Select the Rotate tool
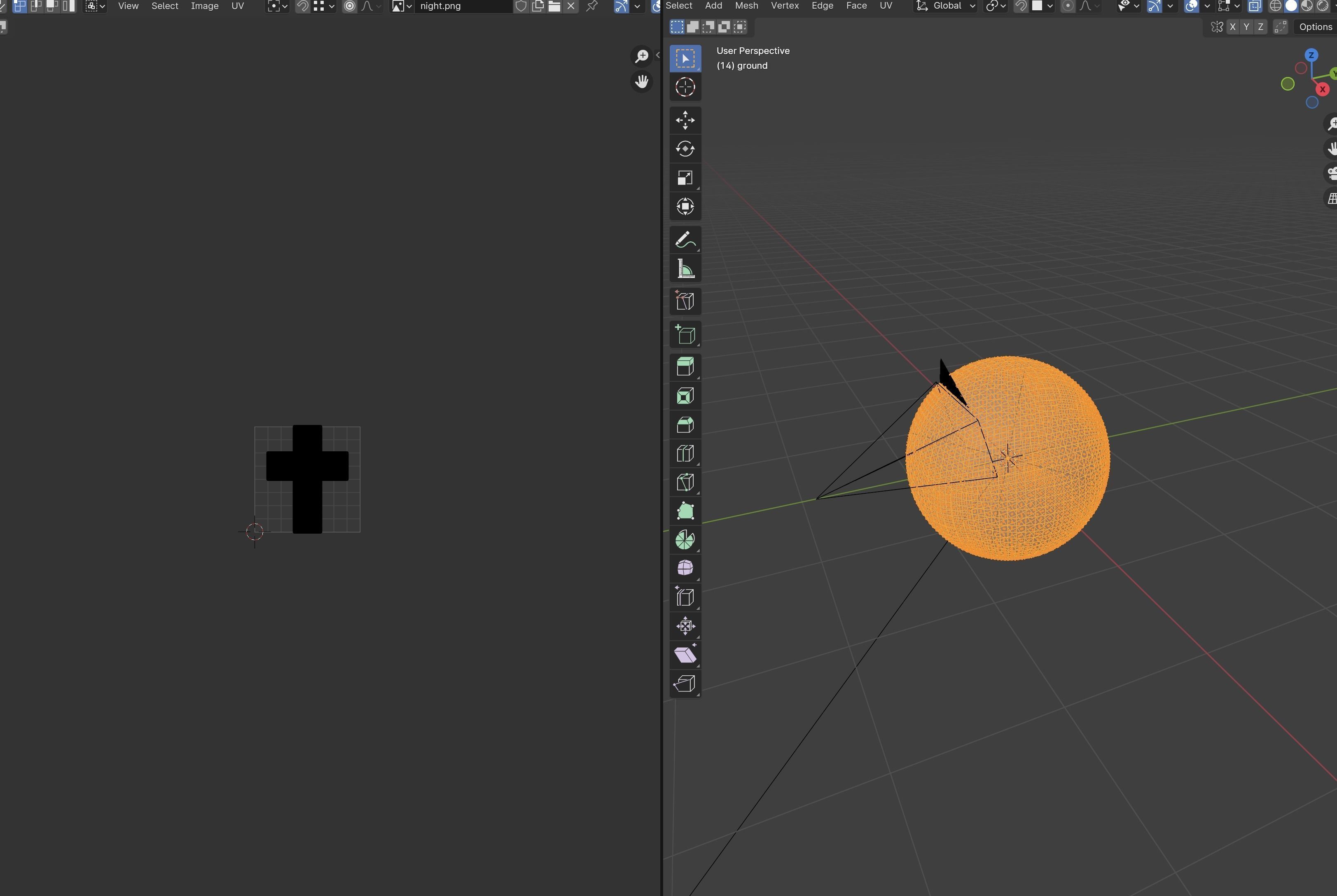 coord(685,149)
